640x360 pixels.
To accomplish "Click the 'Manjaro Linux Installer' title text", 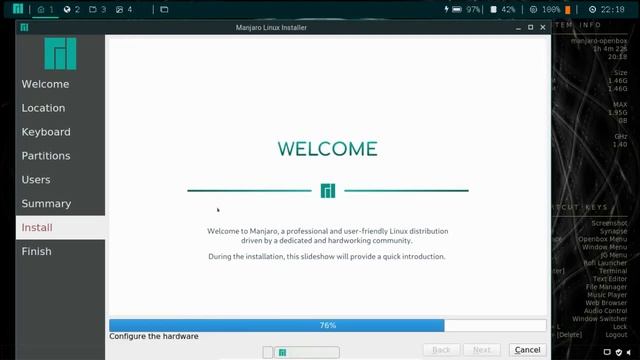I will (271, 28).
